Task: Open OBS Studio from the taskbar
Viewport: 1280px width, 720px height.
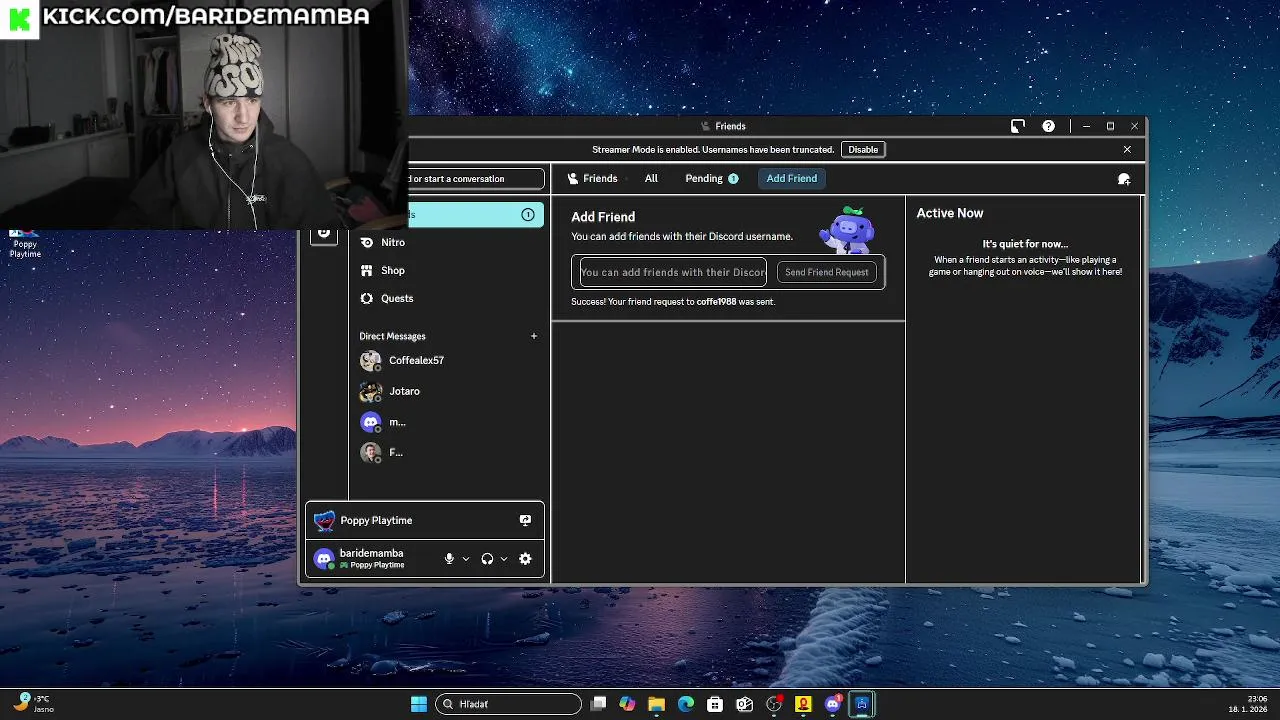Action: (x=774, y=704)
